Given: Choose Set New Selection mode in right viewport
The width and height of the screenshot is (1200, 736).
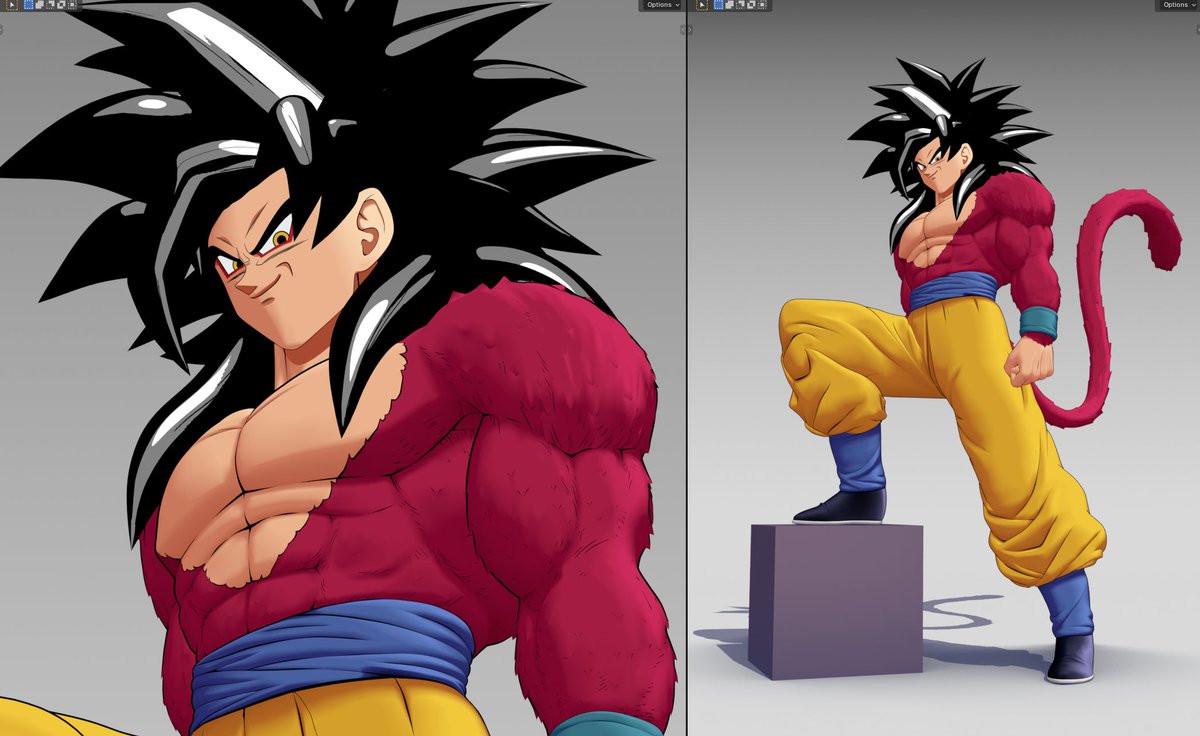Looking at the screenshot, I should 719,5.
